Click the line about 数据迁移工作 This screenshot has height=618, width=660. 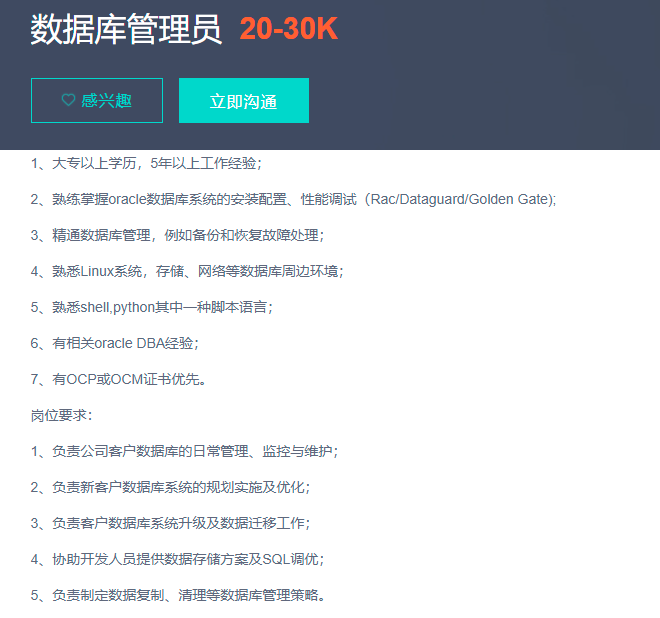pyautogui.click(x=170, y=523)
